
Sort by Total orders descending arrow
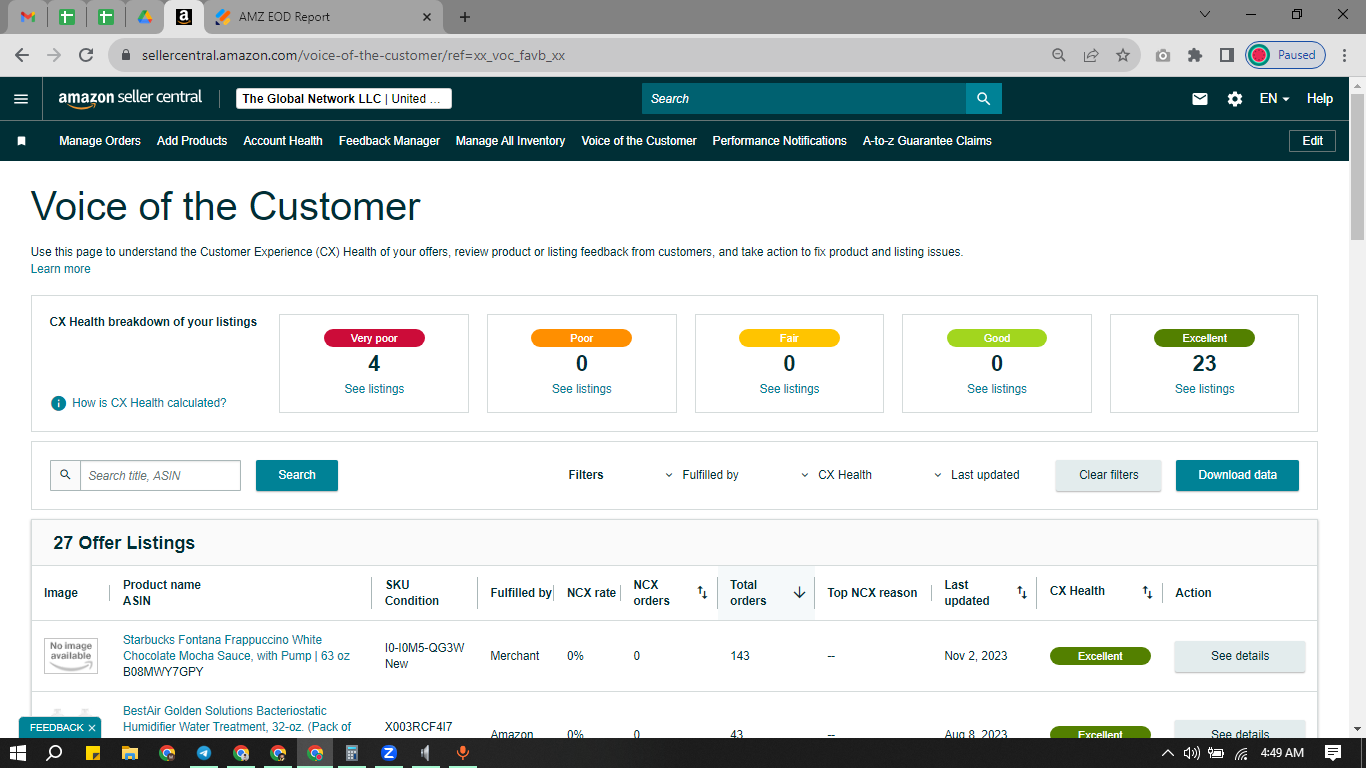click(x=799, y=593)
